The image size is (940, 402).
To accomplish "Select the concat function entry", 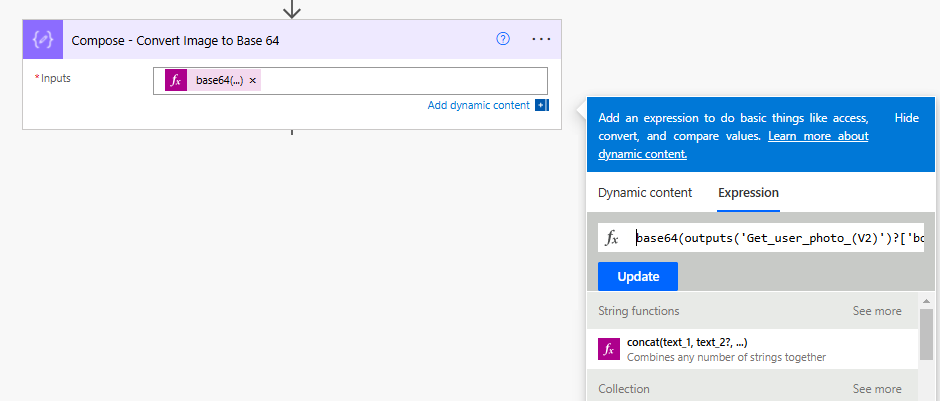I will pyautogui.click(x=752, y=349).
